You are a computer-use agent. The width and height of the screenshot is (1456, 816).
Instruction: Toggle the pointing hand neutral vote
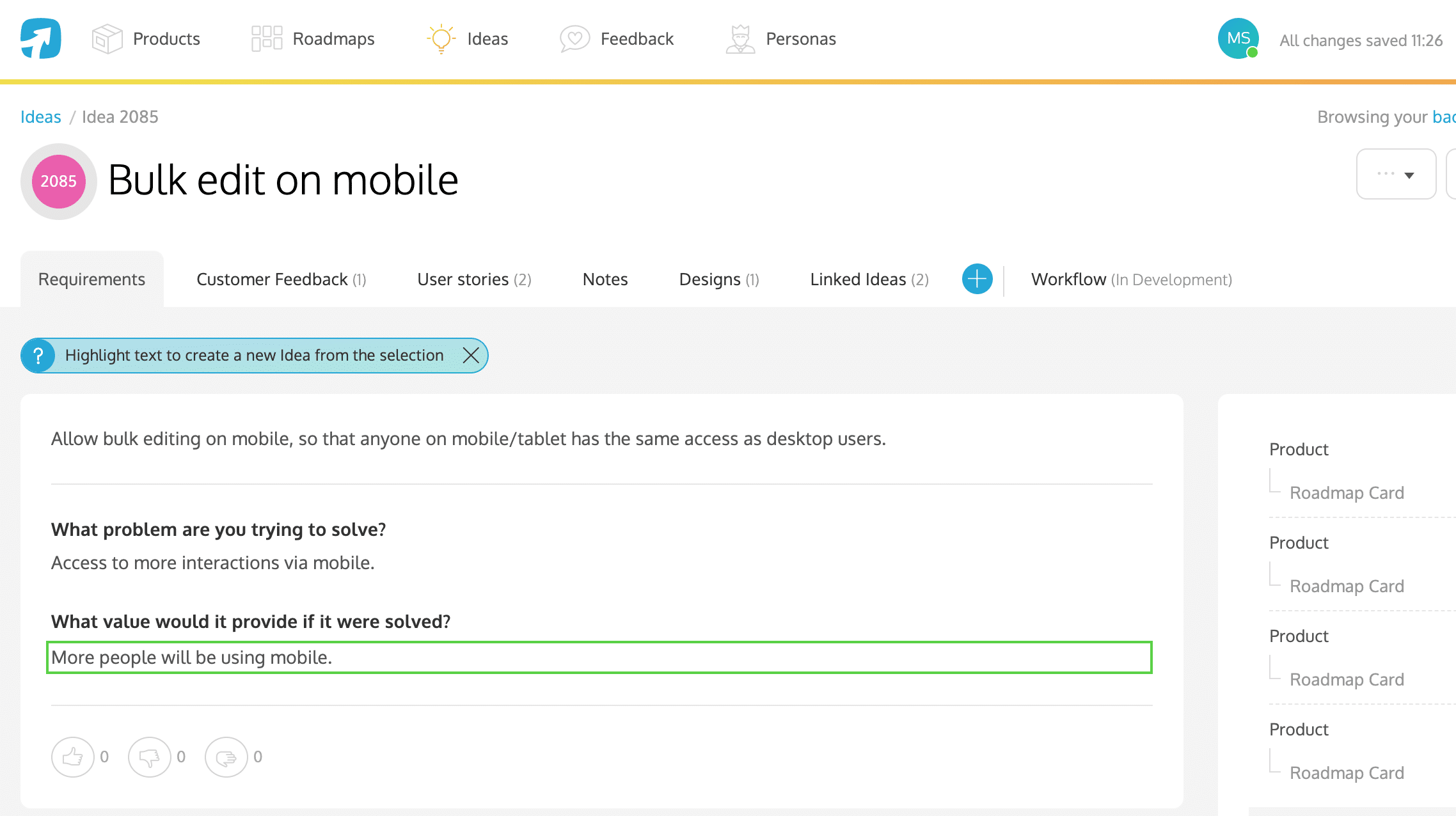point(226,757)
